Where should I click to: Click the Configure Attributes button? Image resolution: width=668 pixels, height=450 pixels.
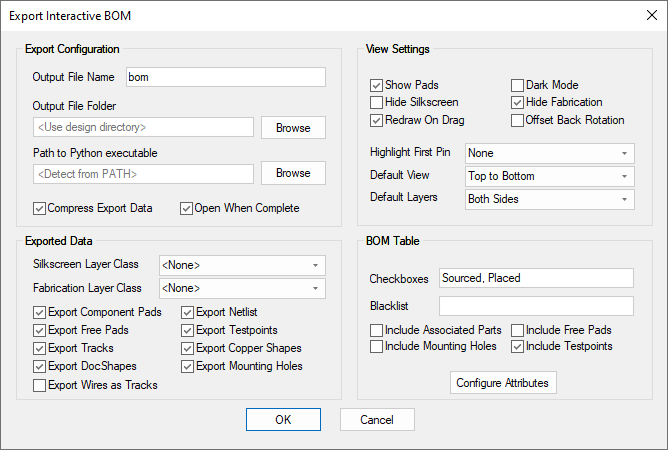(x=503, y=383)
